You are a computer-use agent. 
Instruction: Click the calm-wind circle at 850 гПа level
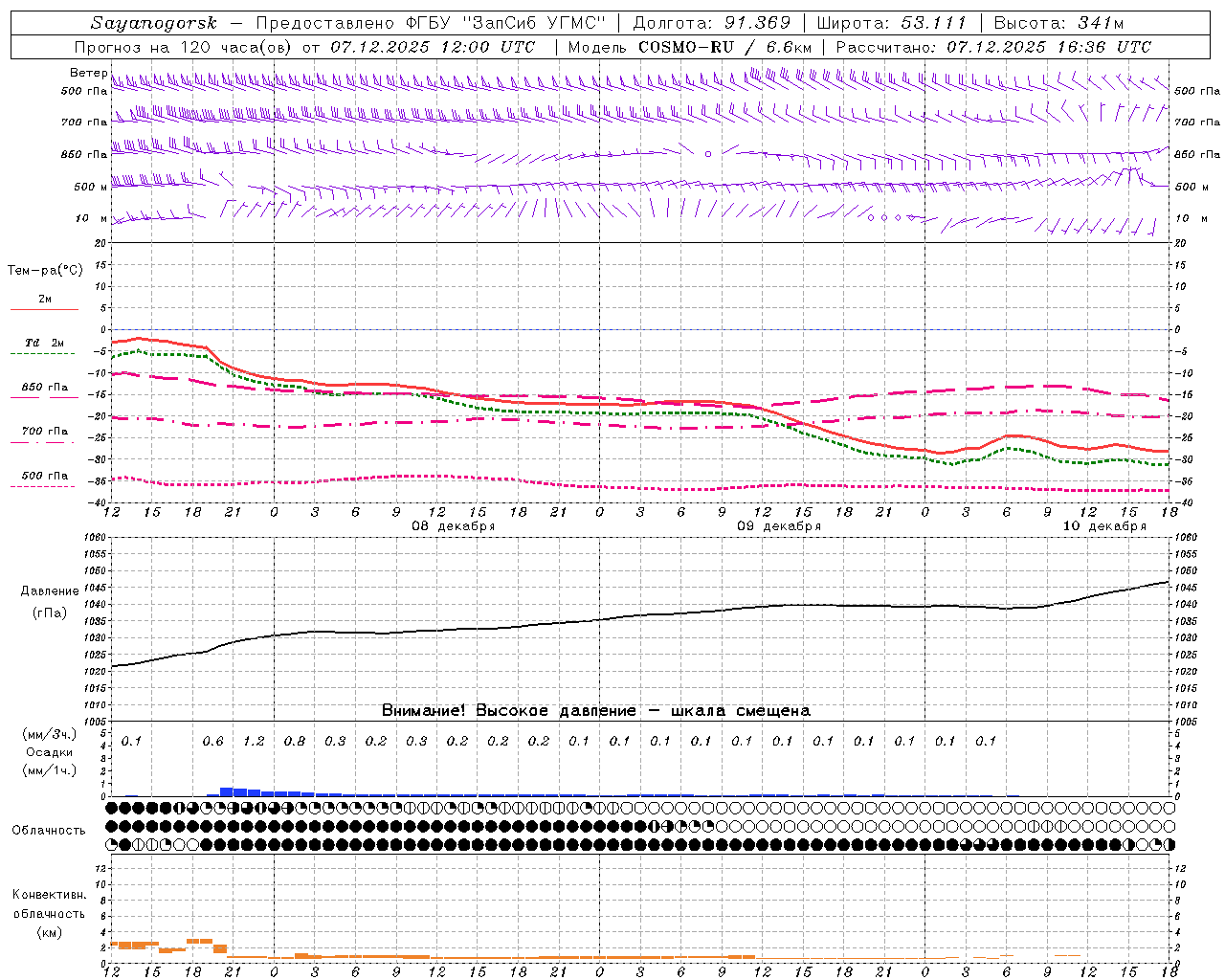point(708,154)
